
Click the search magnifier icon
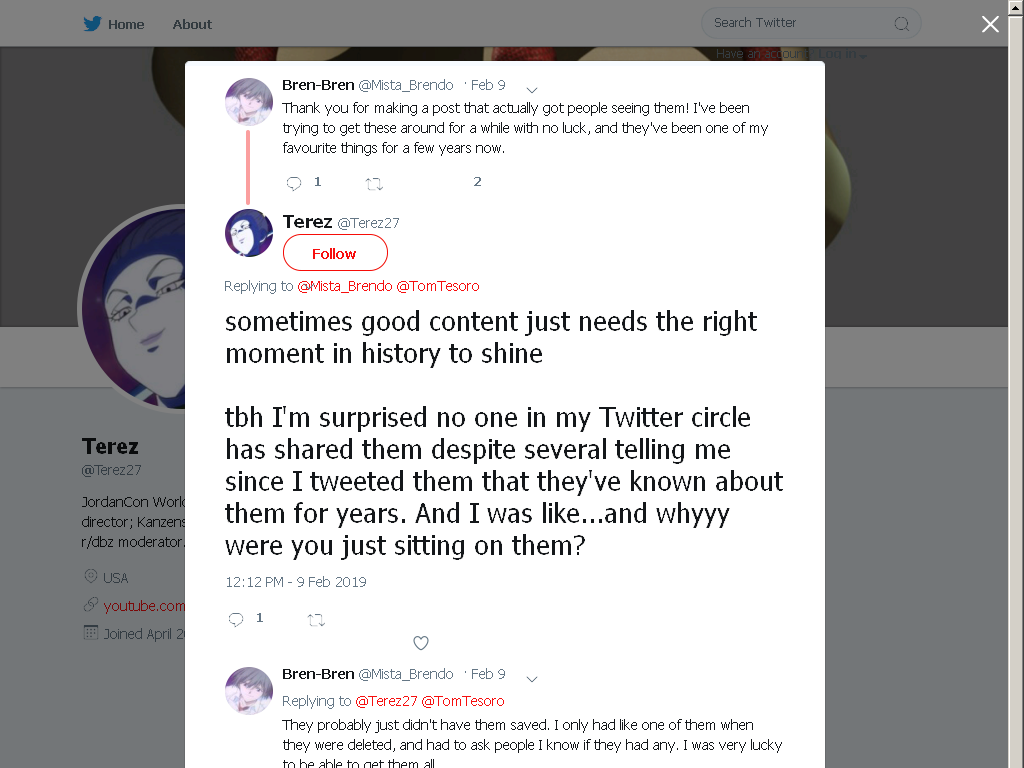[x=901, y=24]
